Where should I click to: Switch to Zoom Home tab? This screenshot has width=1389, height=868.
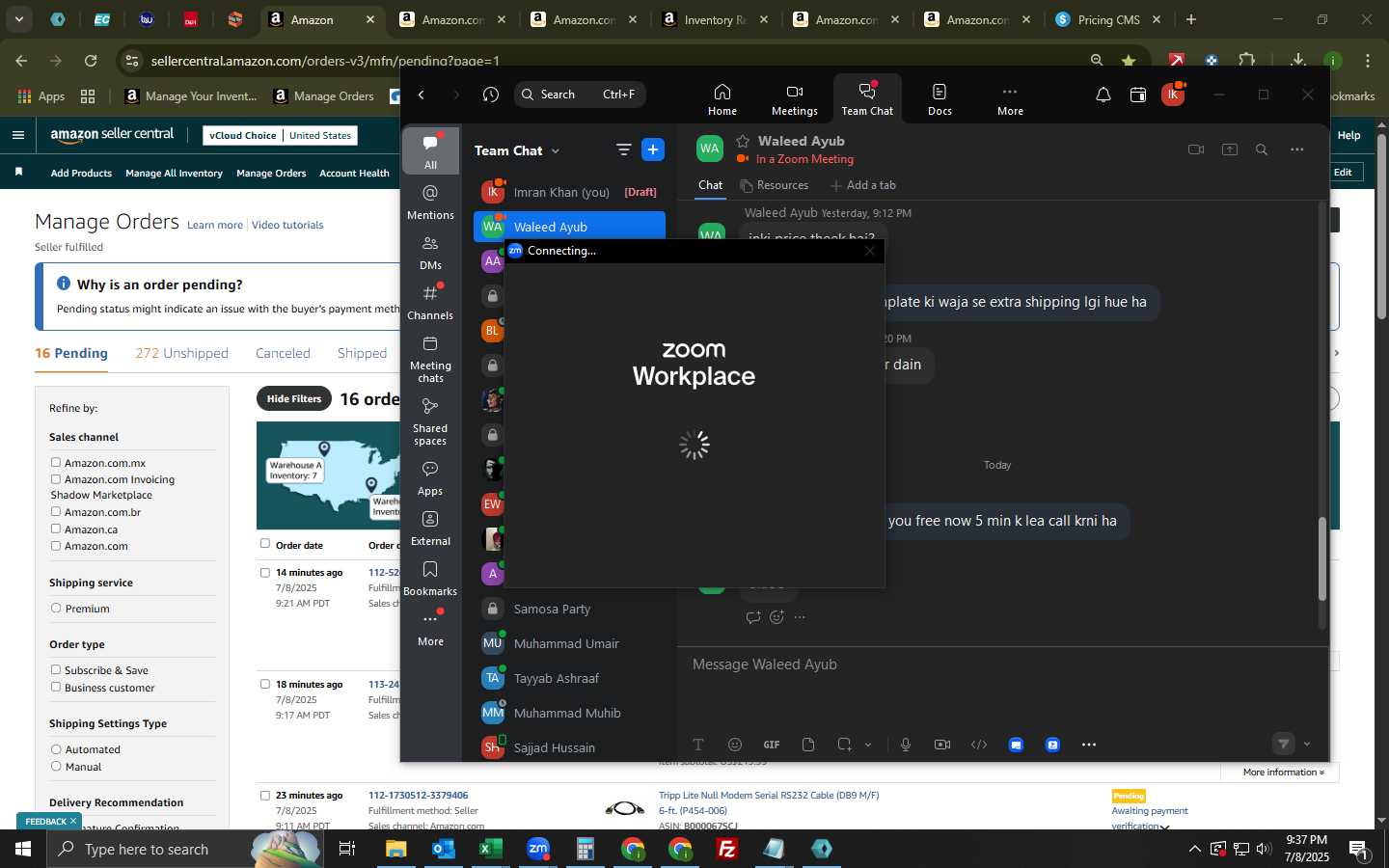[722, 99]
